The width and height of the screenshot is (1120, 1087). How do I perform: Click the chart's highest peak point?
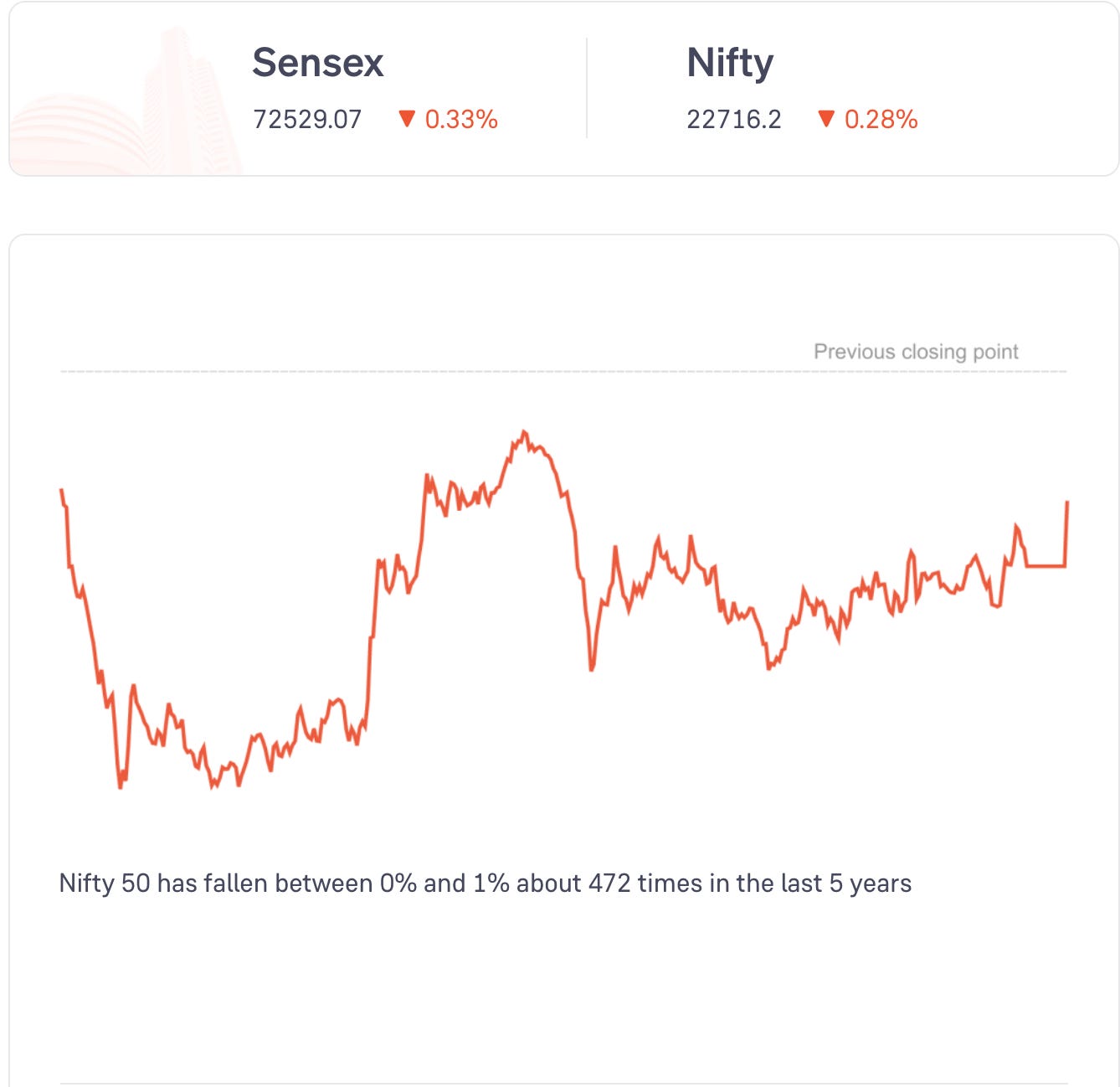(x=524, y=432)
